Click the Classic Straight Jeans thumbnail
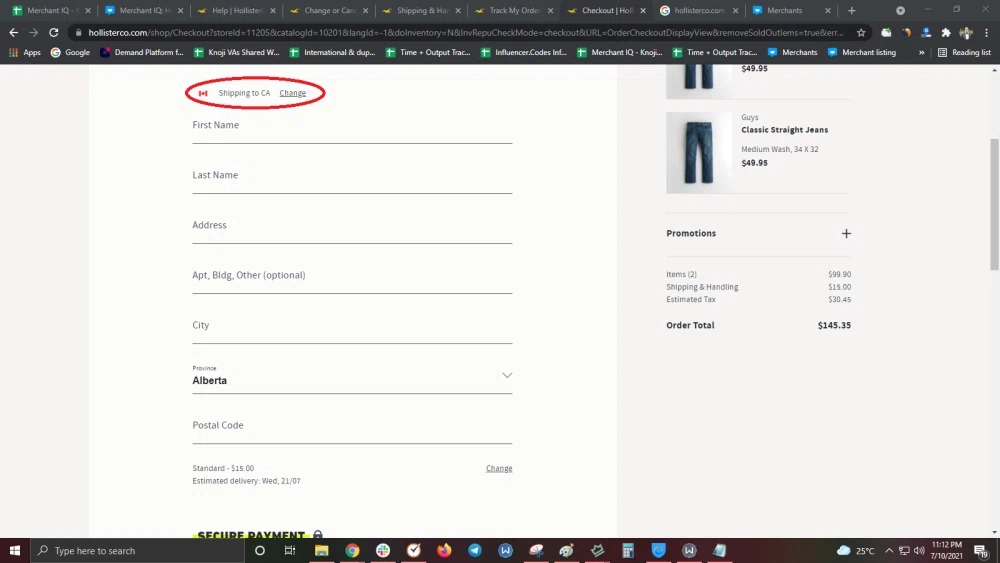Screen dimensions: 1000x563 point(699,153)
